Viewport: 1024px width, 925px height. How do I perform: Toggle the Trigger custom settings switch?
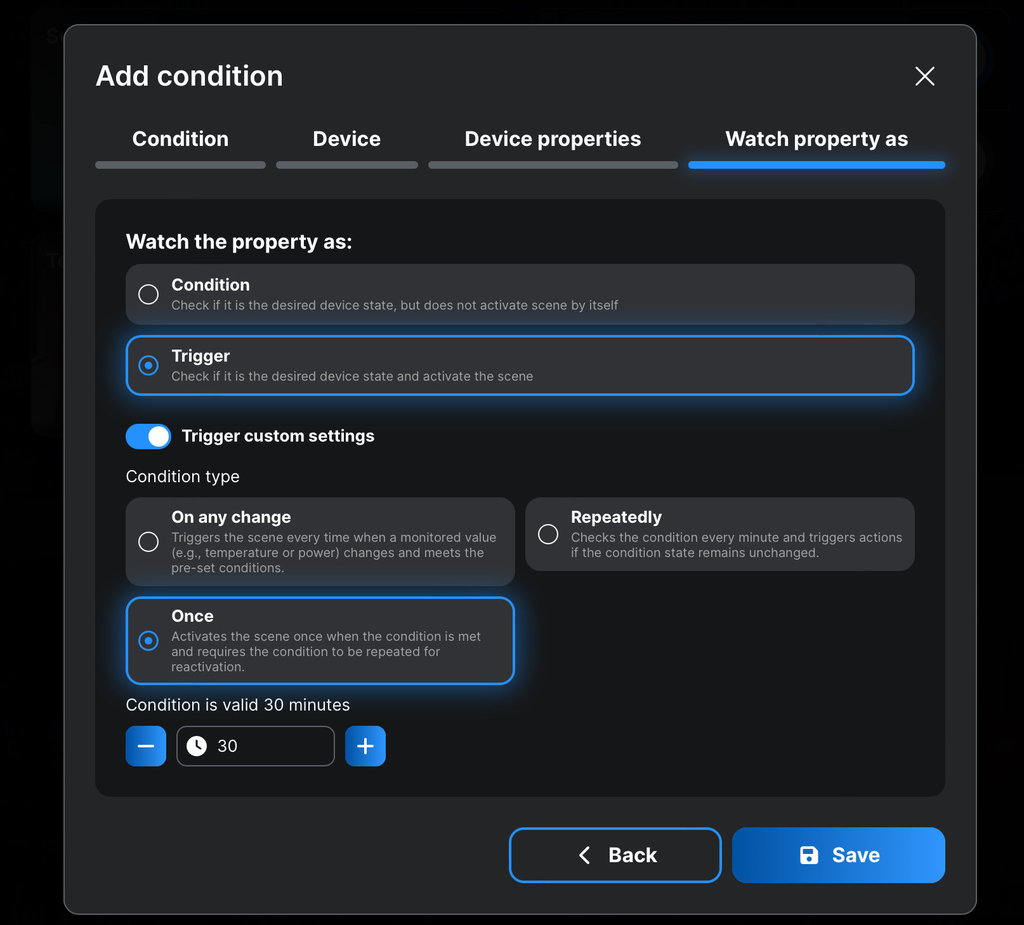coord(148,436)
